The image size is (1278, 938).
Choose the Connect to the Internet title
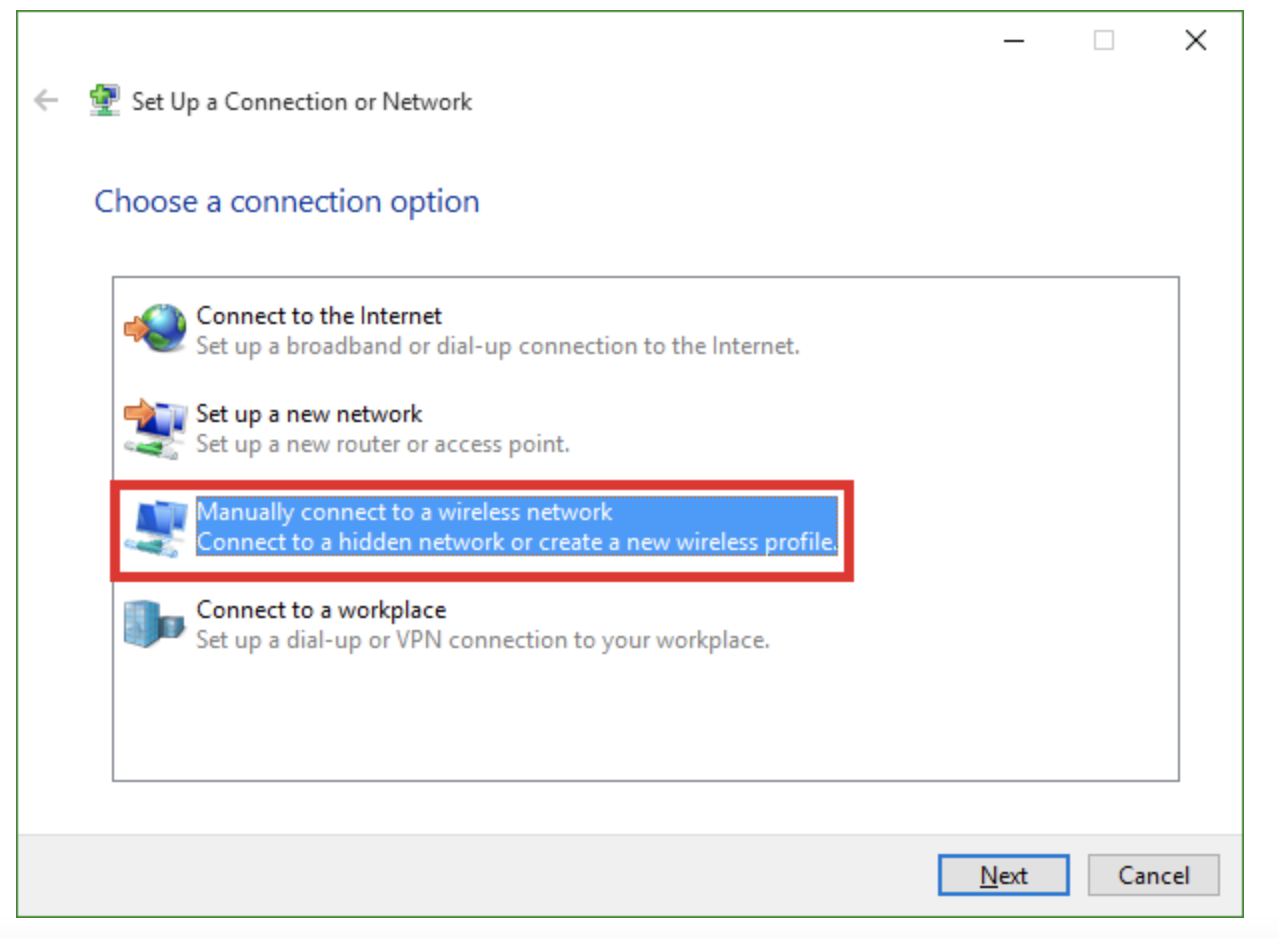click(x=319, y=316)
